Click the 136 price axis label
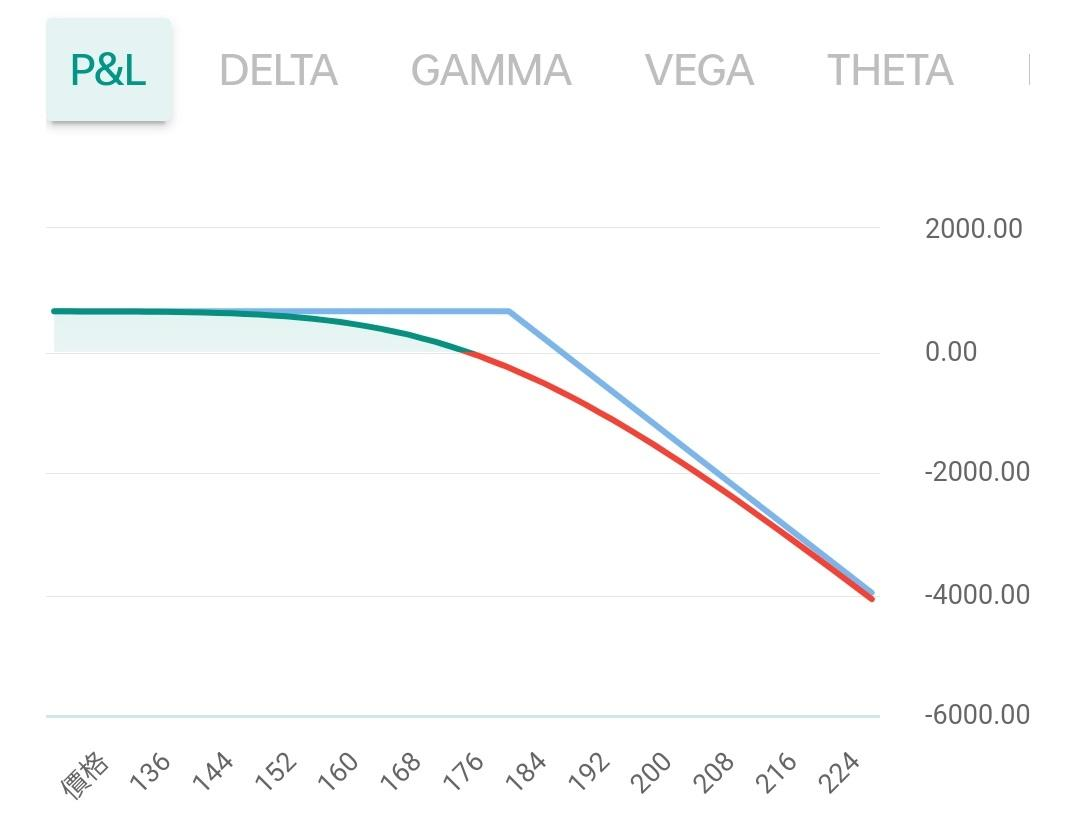This screenshot has width=1076, height=821. click(x=151, y=772)
